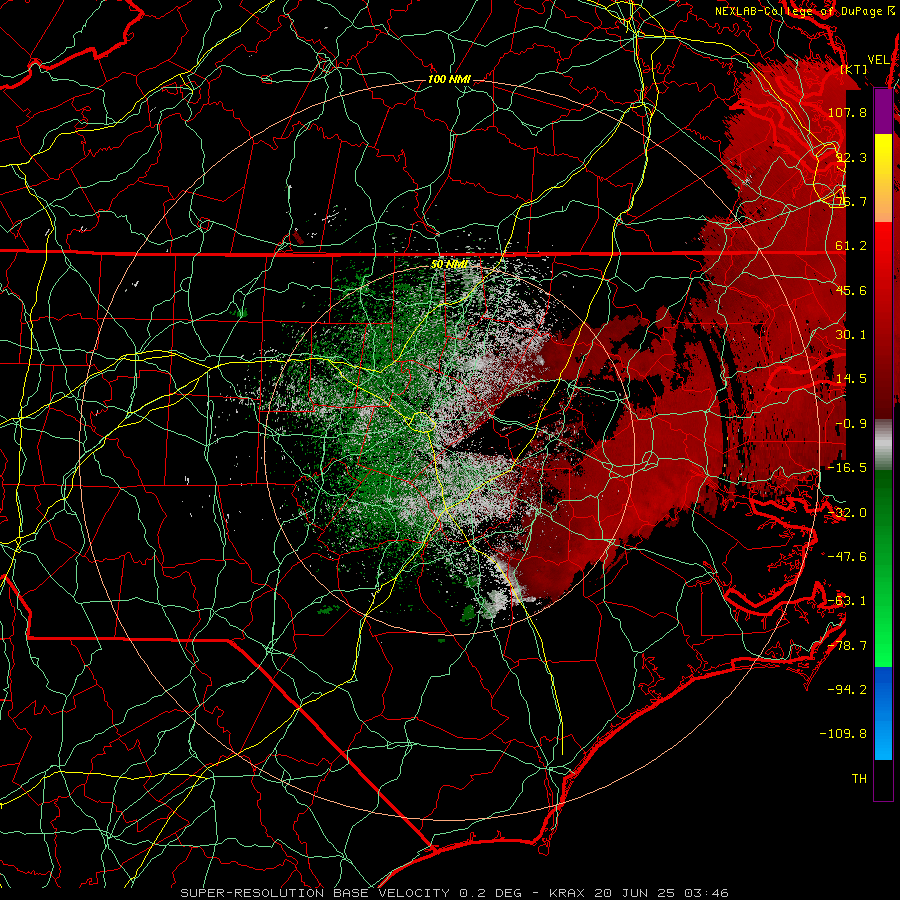
Task: Click the SUPER-RESOLUTION BASE VELOCITY caption text
Action: (x=315, y=893)
